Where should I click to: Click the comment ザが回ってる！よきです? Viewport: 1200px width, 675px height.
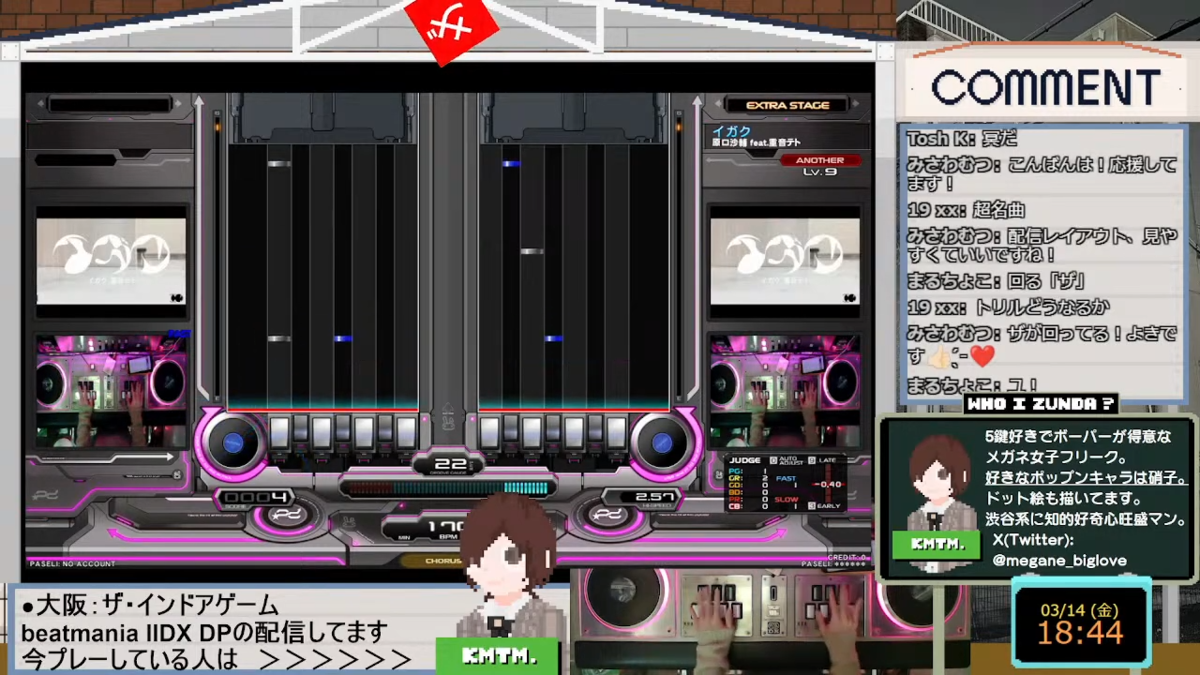click(1042, 344)
